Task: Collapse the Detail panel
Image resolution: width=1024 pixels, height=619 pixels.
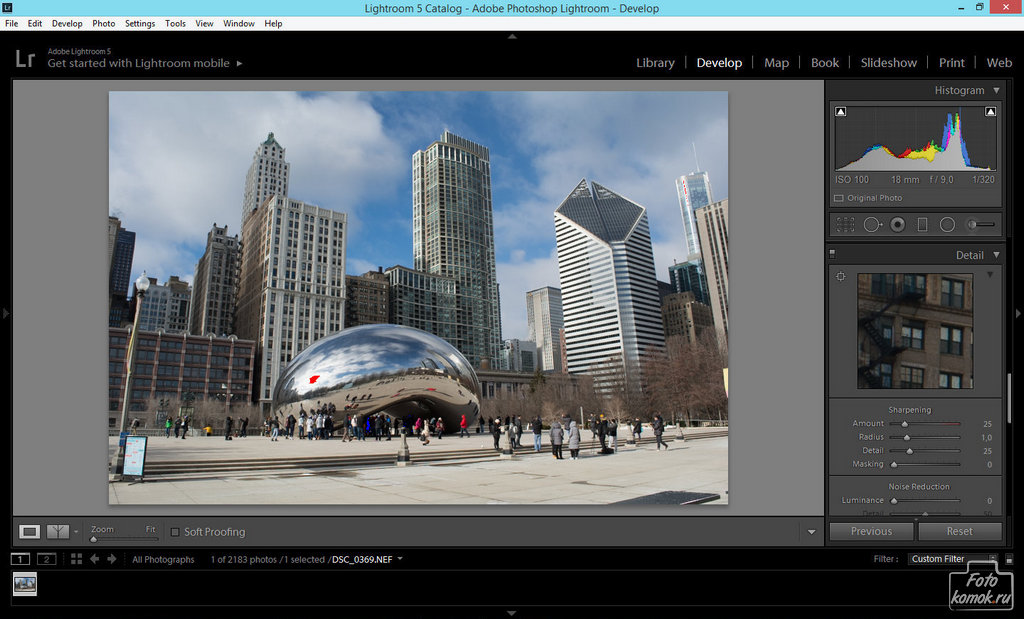Action: [x=997, y=255]
